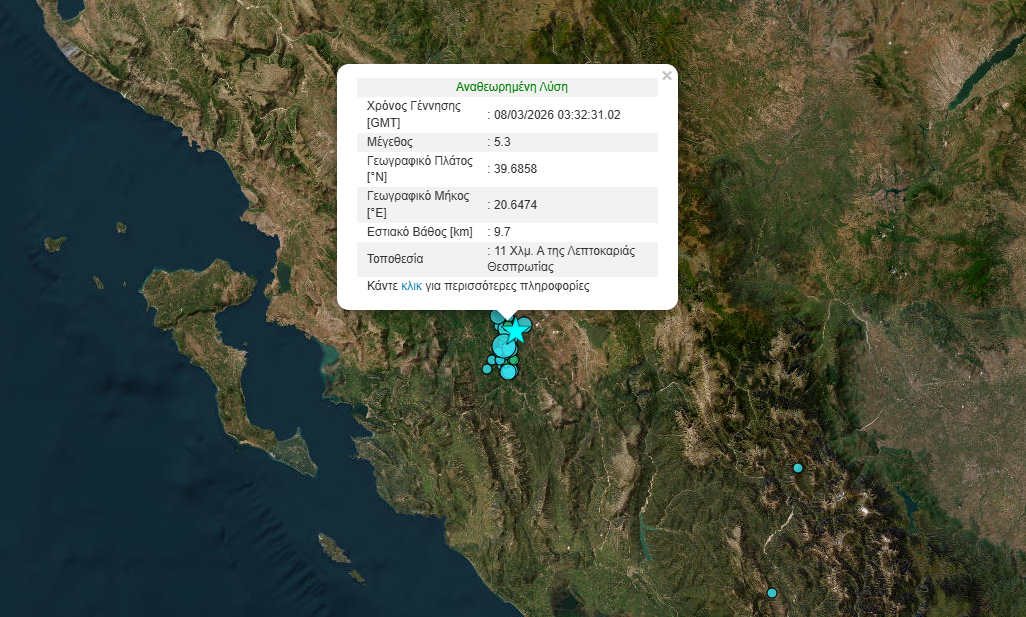This screenshot has width=1026, height=617.
Task: Select the largest circle marker below the star
Action: coord(504,346)
